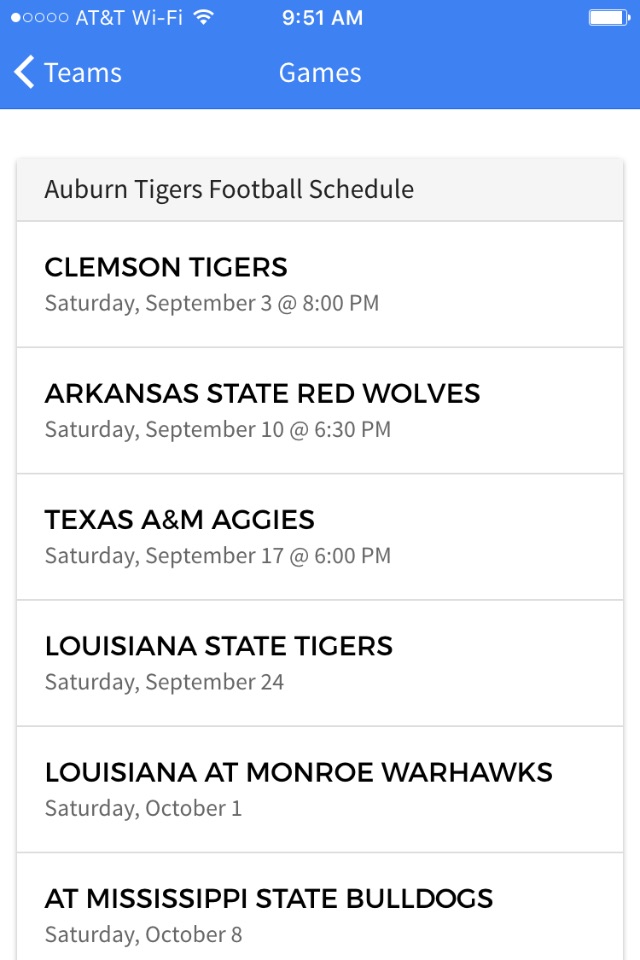Tap the Saturday, September 24 date
Image resolution: width=640 pixels, height=960 pixels.
click(x=165, y=682)
